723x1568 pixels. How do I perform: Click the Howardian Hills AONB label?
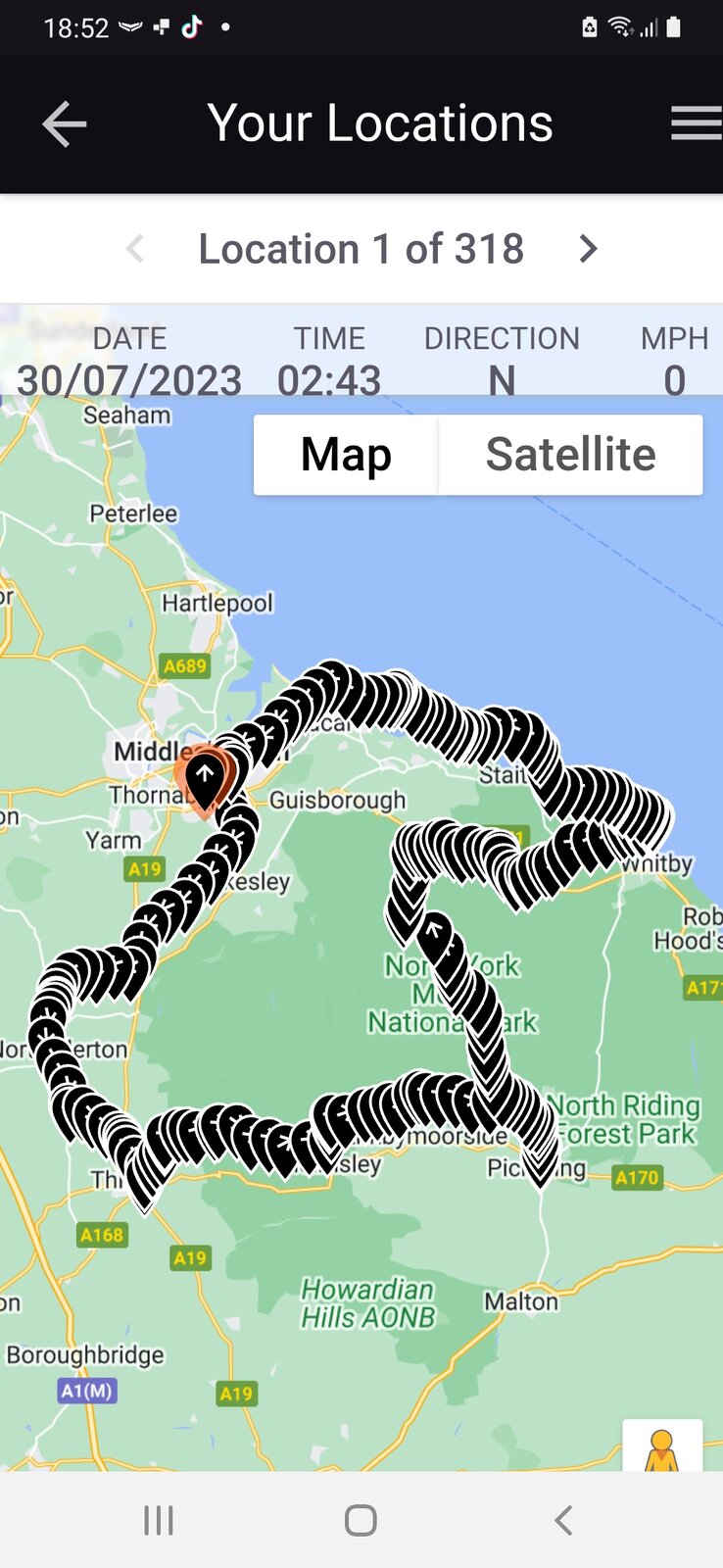[367, 1303]
